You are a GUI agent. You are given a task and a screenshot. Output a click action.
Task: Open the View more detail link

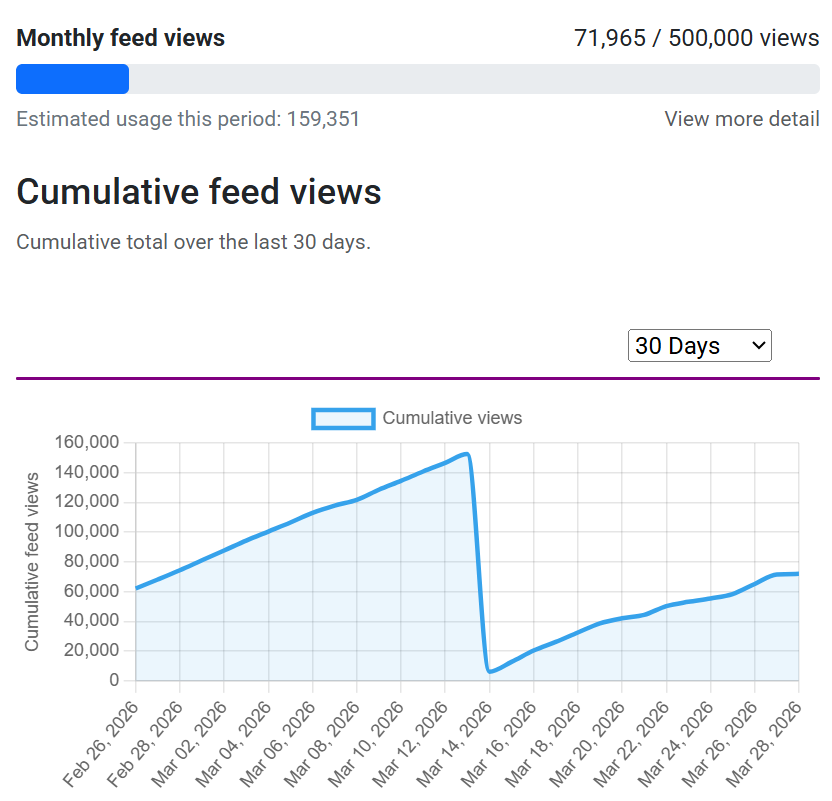pyautogui.click(x=741, y=119)
